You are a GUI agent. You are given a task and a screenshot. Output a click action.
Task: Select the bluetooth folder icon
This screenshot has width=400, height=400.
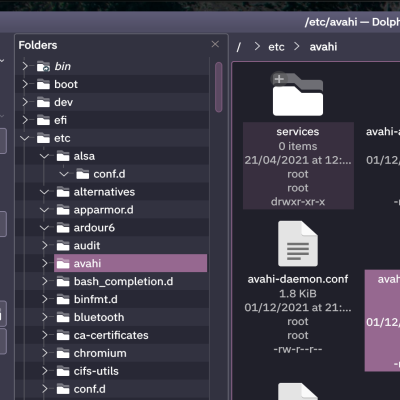63,318
